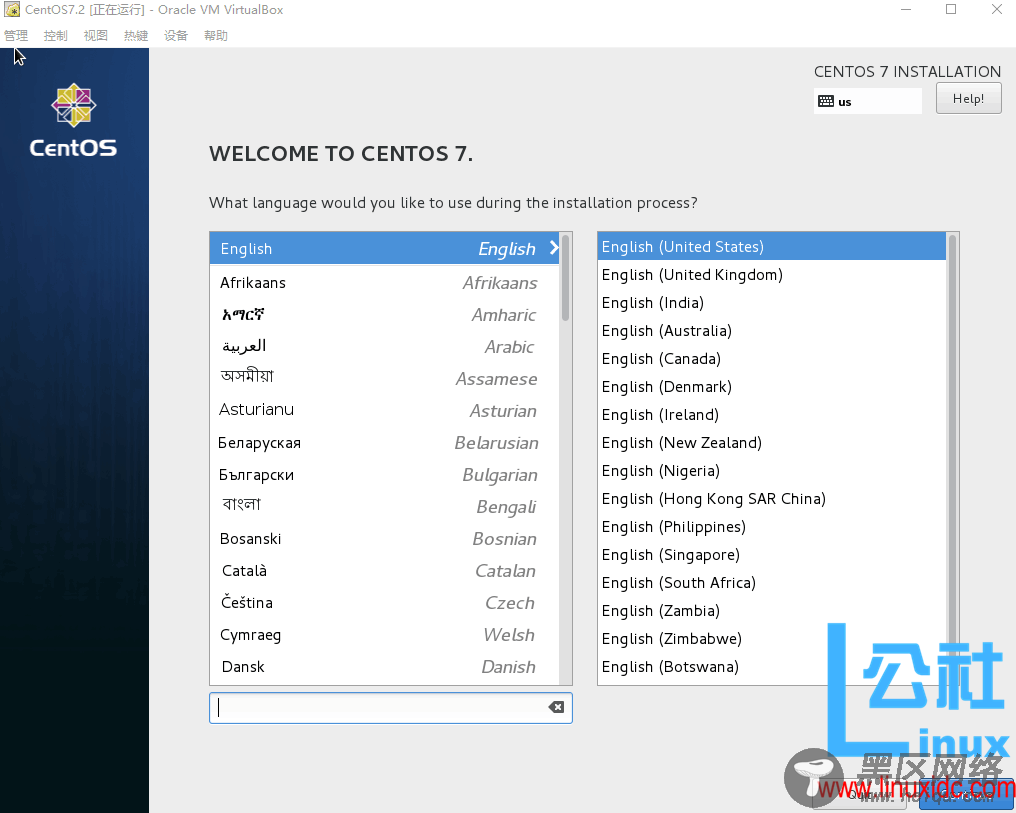Choose English (Singapore) locale

[x=772, y=555]
